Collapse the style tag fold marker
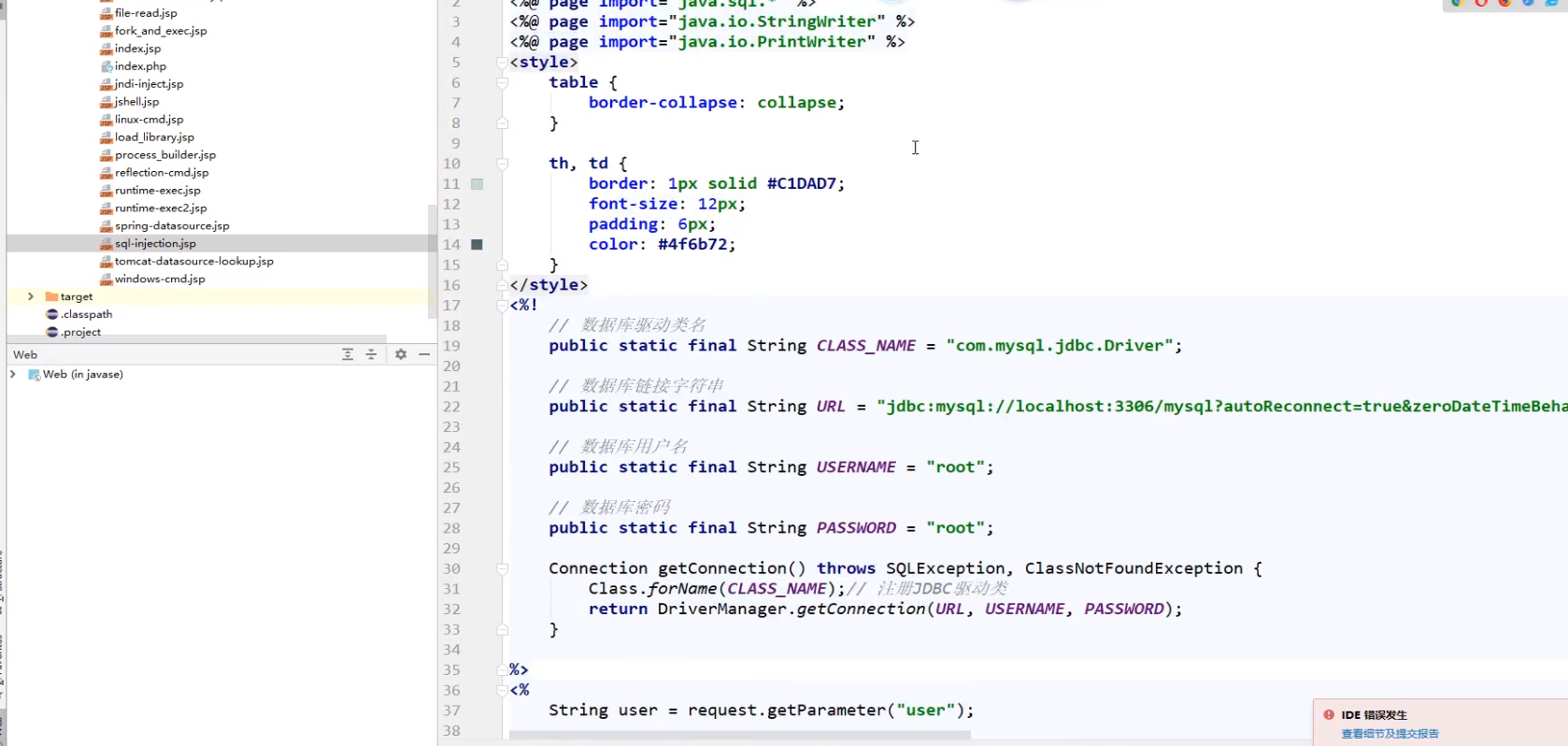 [x=502, y=63]
